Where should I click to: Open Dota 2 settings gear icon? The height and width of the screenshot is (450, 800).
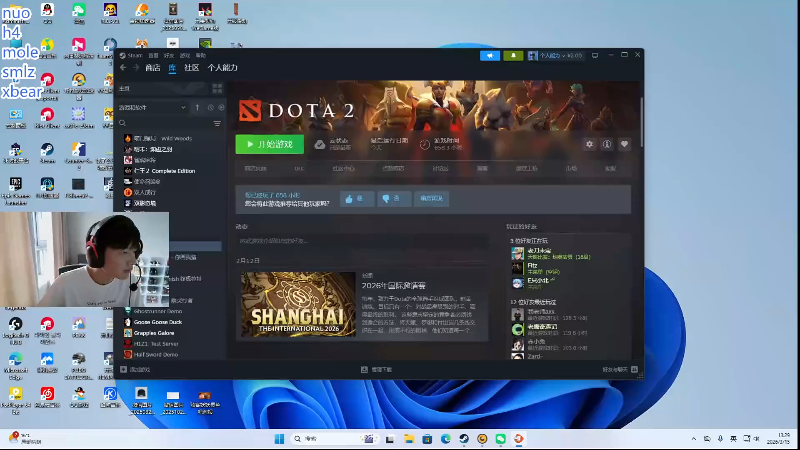click(x=589, y=144)
